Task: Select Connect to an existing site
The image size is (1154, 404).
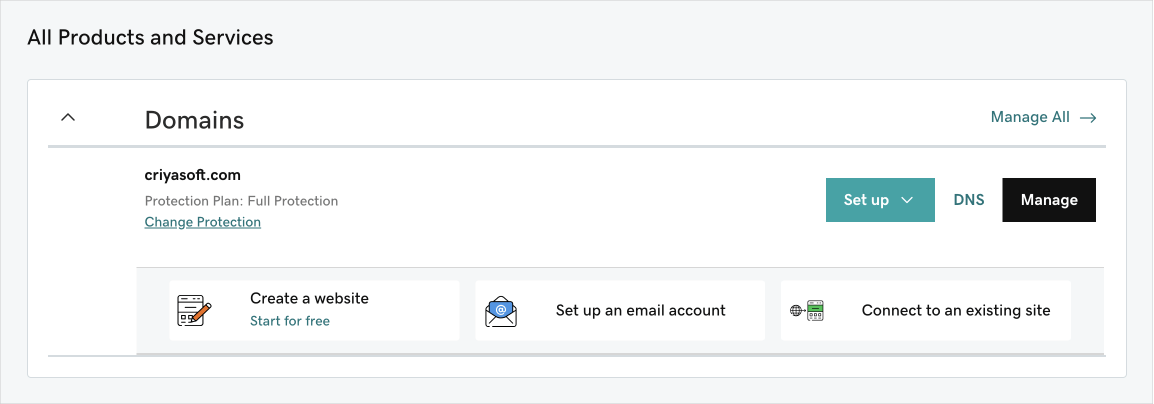Action: [926, 310]
